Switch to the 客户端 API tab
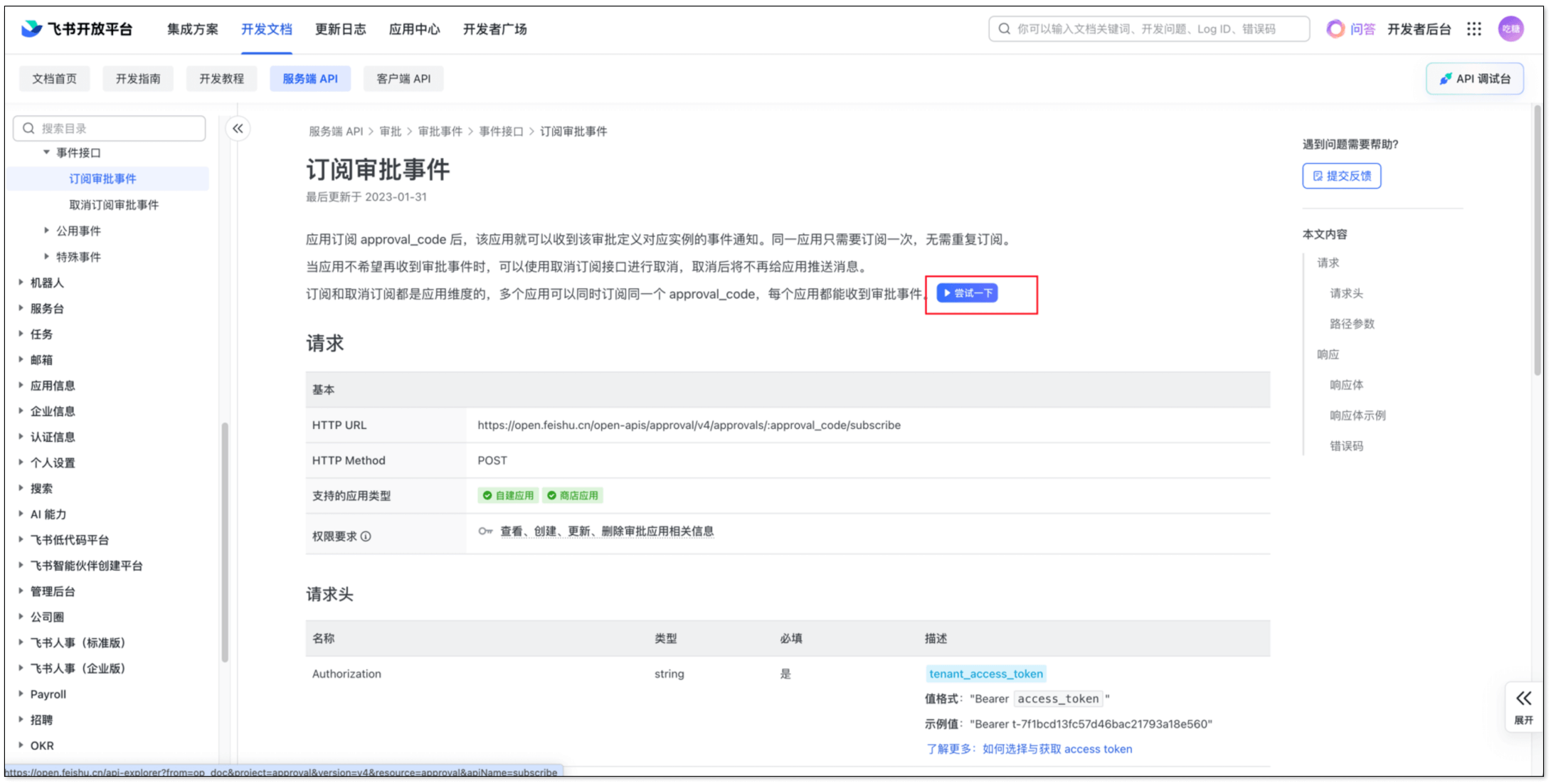This screenshot has height=784, width=1551. point(403,79)
